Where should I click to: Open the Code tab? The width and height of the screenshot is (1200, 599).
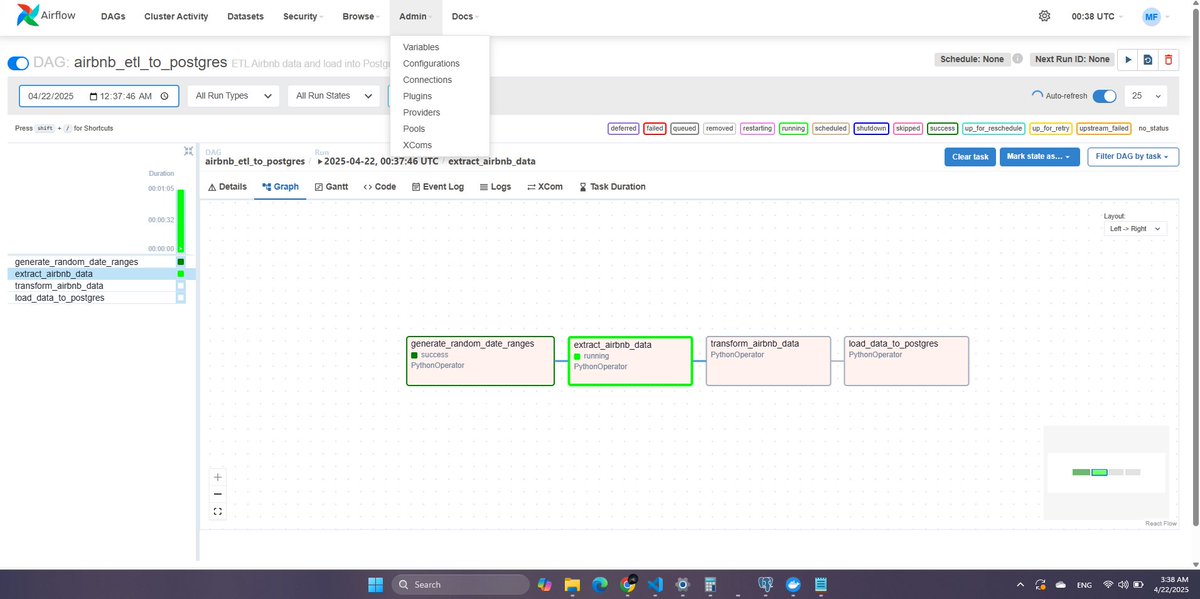click(380, 187)
